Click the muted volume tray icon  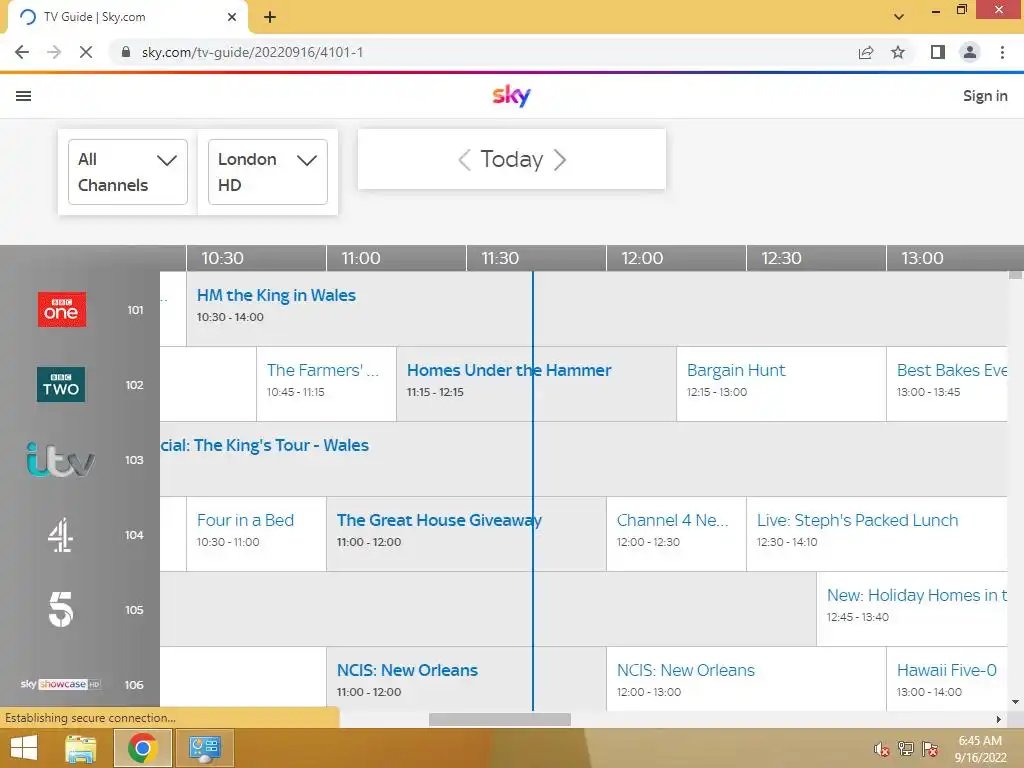pos(882,749)
